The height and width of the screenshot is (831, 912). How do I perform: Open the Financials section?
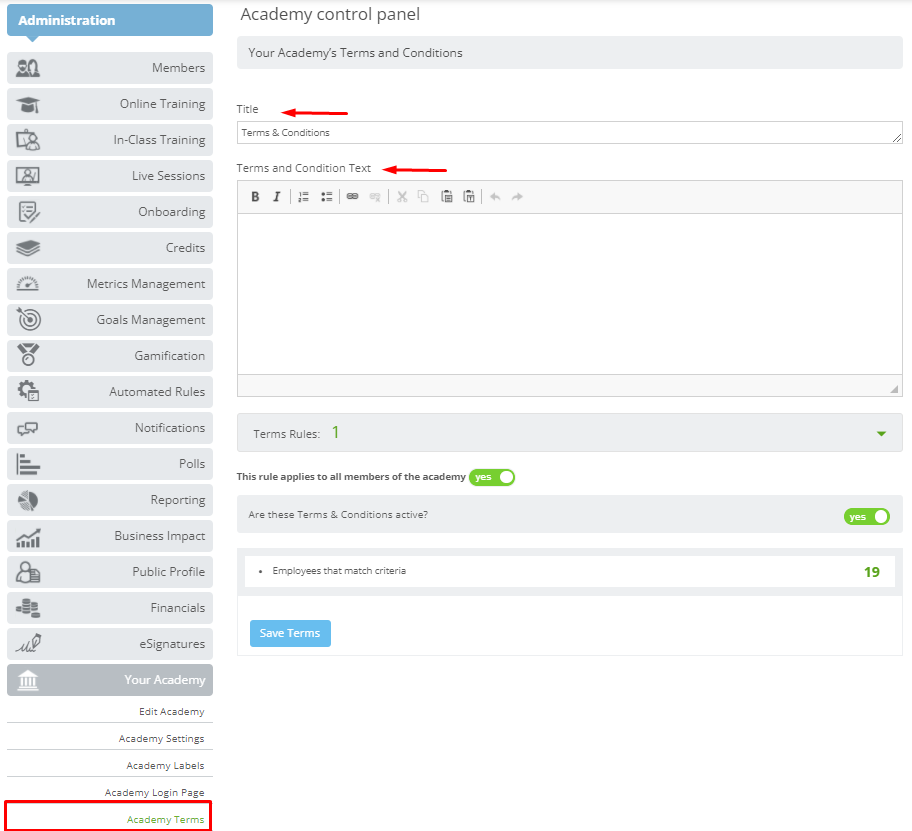point(110,608)
